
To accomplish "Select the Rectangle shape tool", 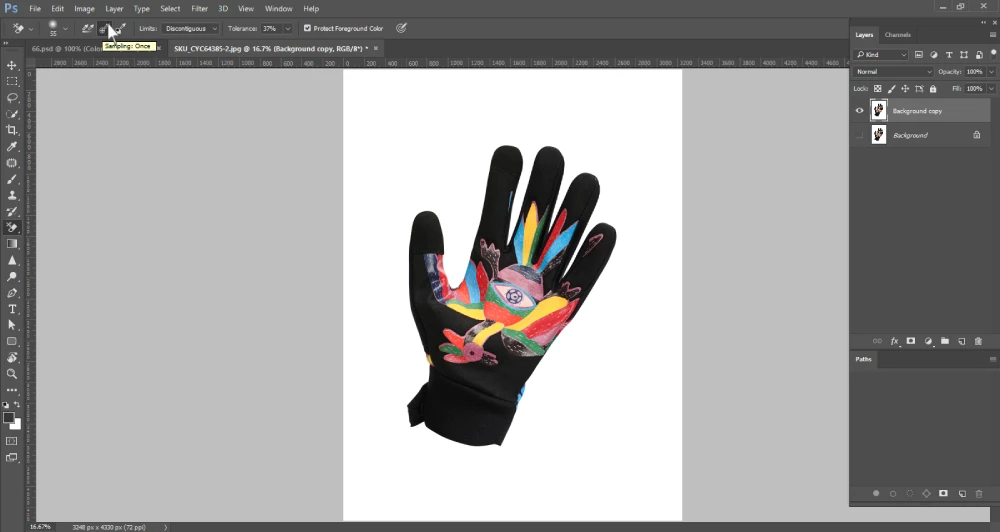I will 11,341.
